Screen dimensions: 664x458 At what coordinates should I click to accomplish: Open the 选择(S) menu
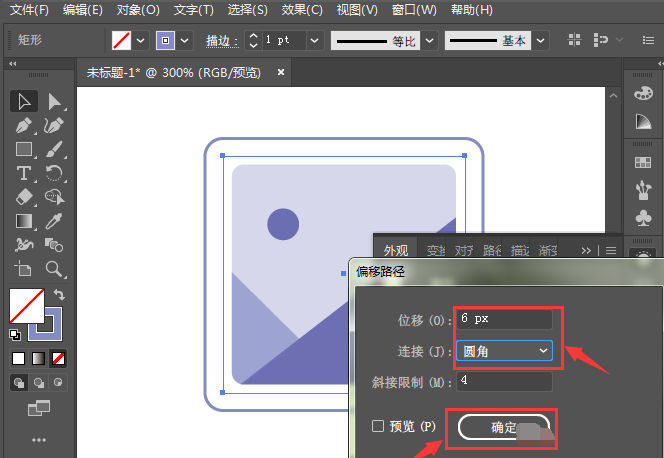248,10
